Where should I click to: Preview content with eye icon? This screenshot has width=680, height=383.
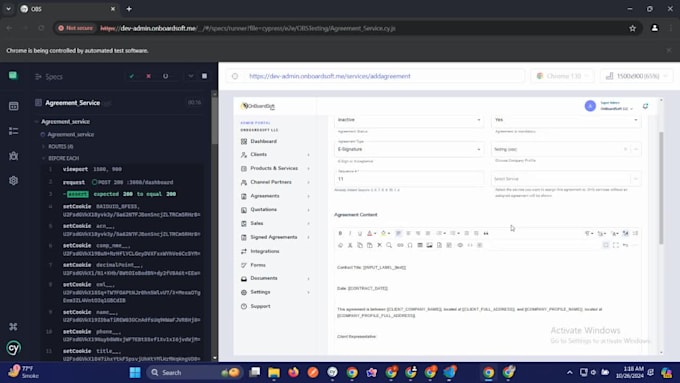click(x=460, y=245)
